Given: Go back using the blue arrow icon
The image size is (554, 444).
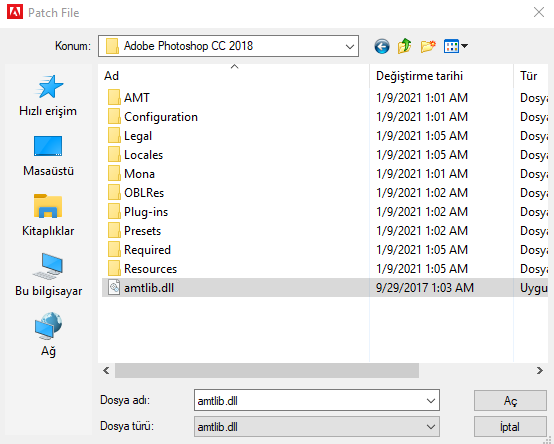Looking at the screenshot, I should [x=382, y=46].
